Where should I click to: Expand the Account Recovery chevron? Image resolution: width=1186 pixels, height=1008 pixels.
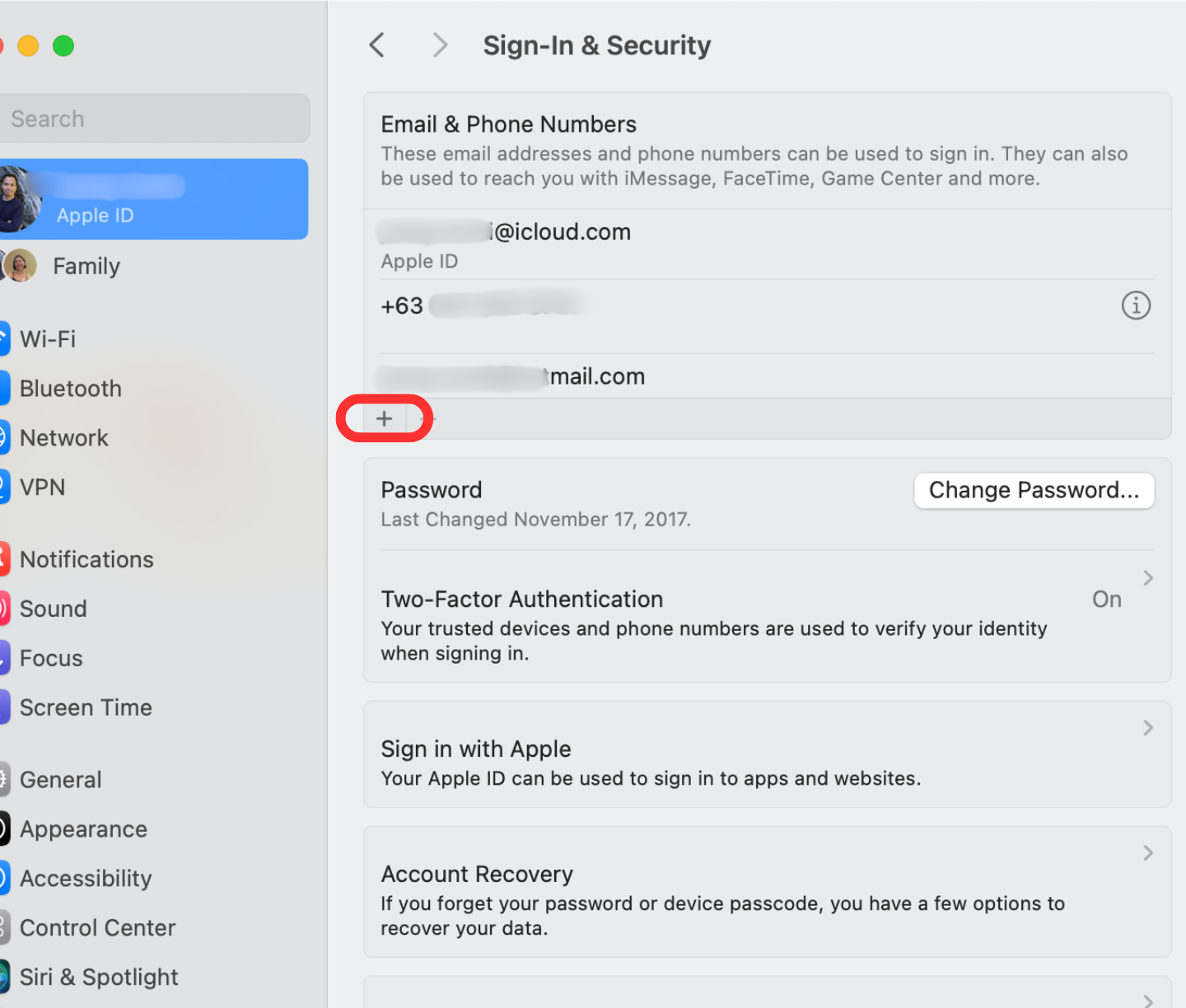(x=1147, y=853)
